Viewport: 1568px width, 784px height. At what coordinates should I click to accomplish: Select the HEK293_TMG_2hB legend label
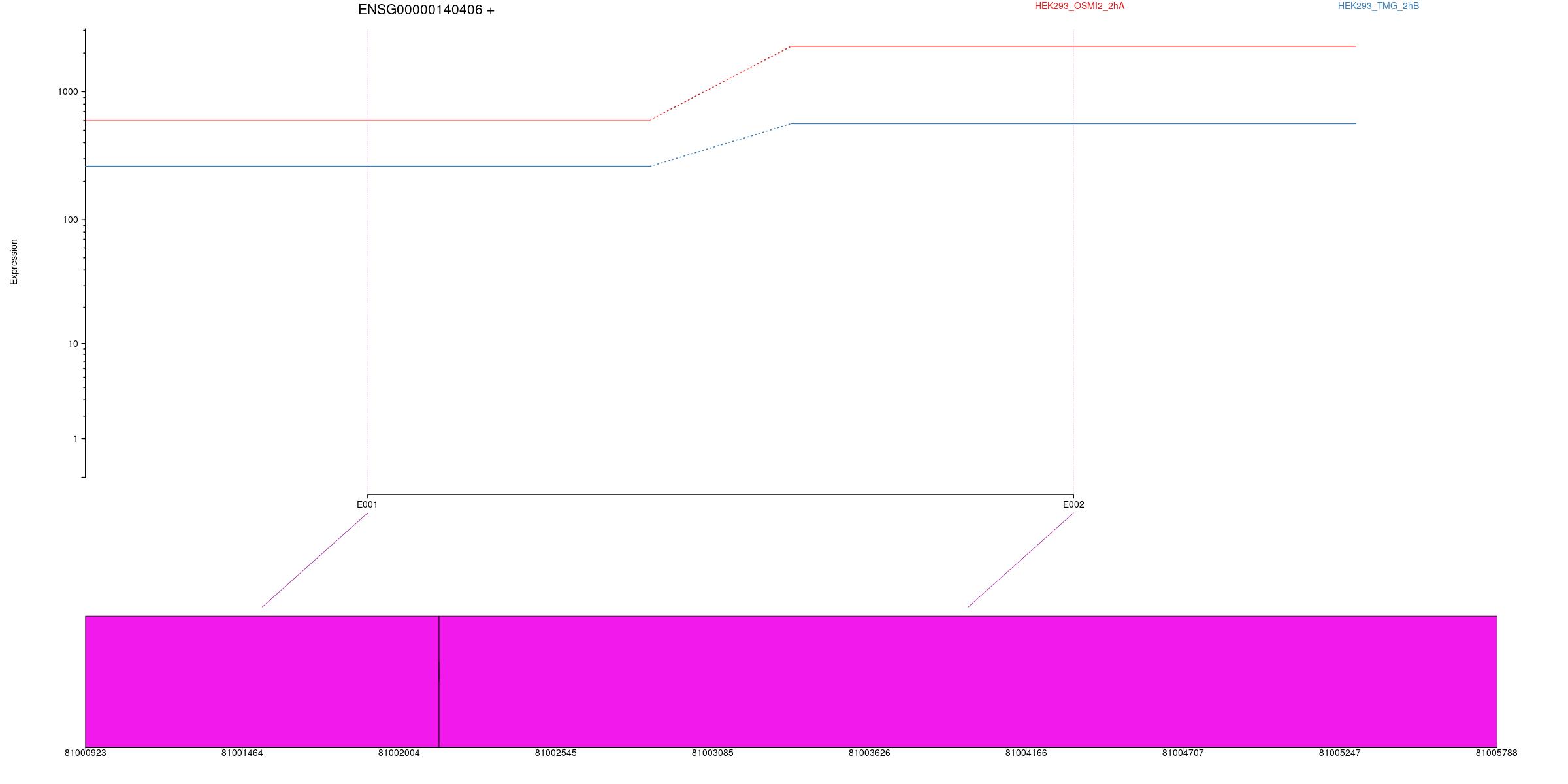(1378, 6)
